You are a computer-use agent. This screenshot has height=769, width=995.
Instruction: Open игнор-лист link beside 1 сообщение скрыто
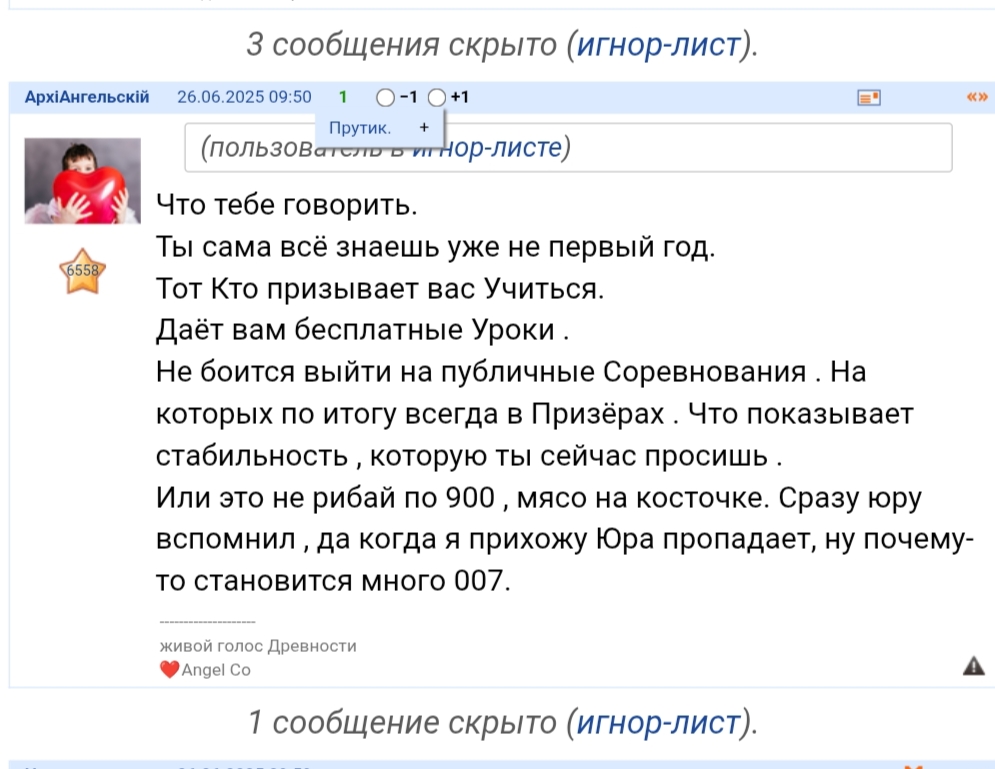[660, 721]
